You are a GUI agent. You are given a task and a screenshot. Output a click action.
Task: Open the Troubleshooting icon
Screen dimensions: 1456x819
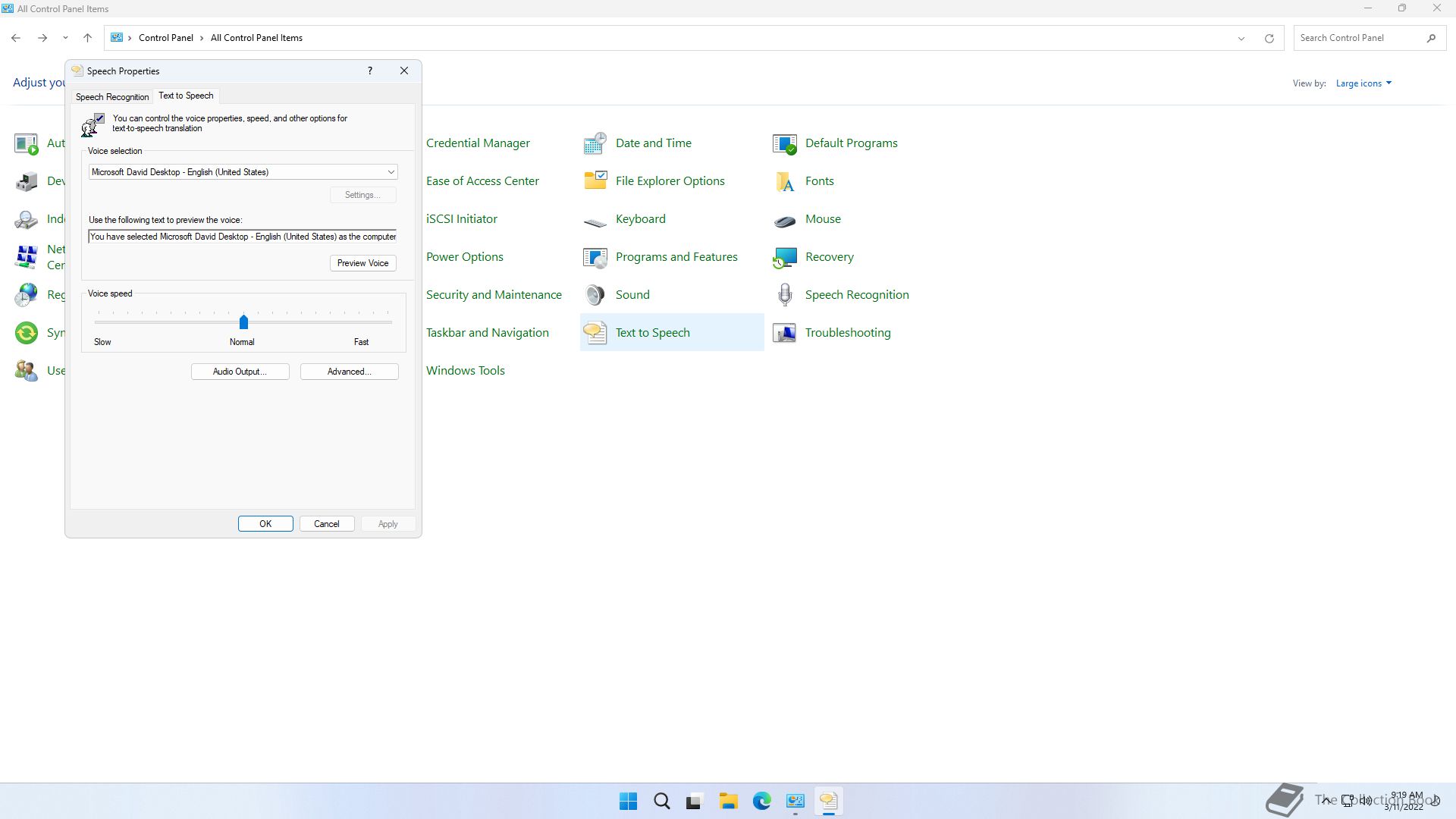click(785, 332)
